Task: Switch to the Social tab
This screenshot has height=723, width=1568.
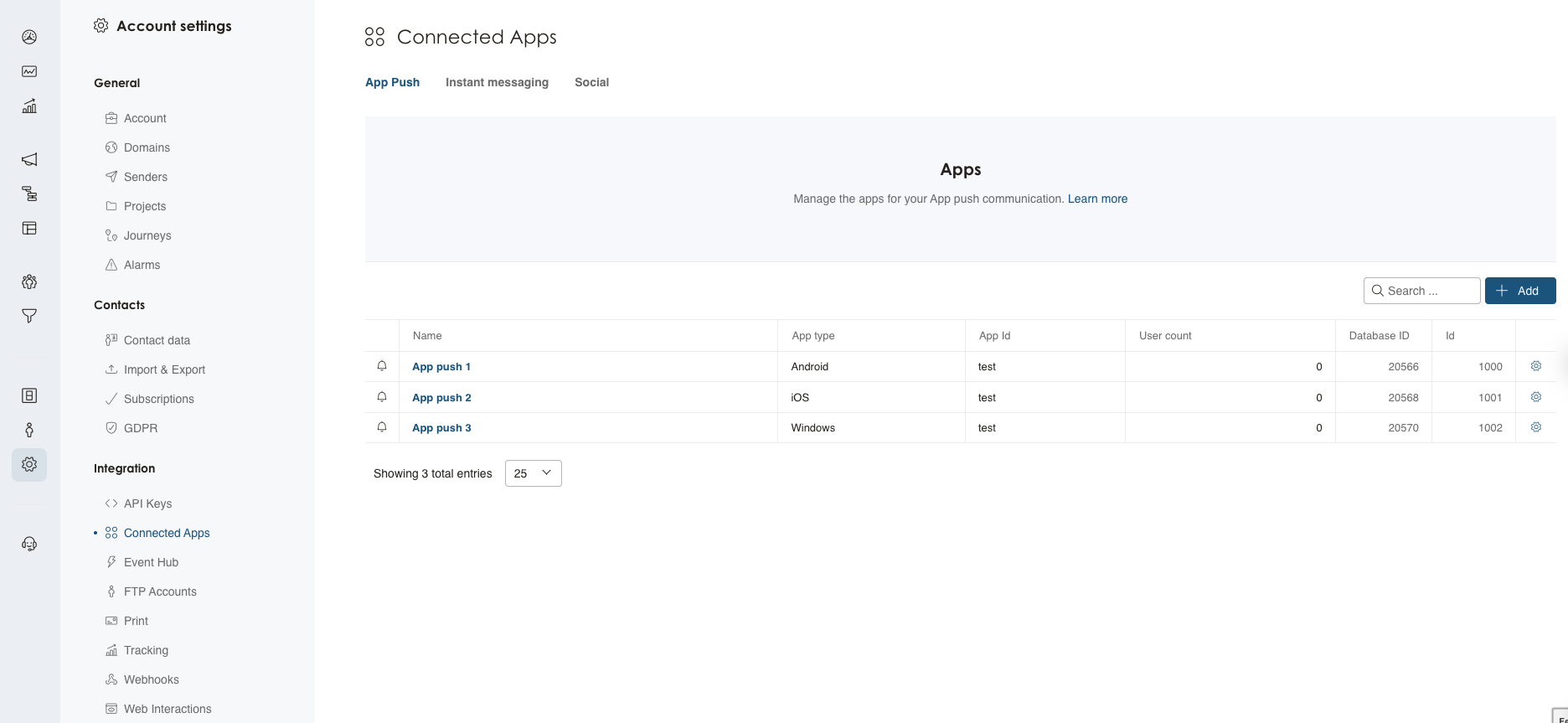Action: (591, 82)
